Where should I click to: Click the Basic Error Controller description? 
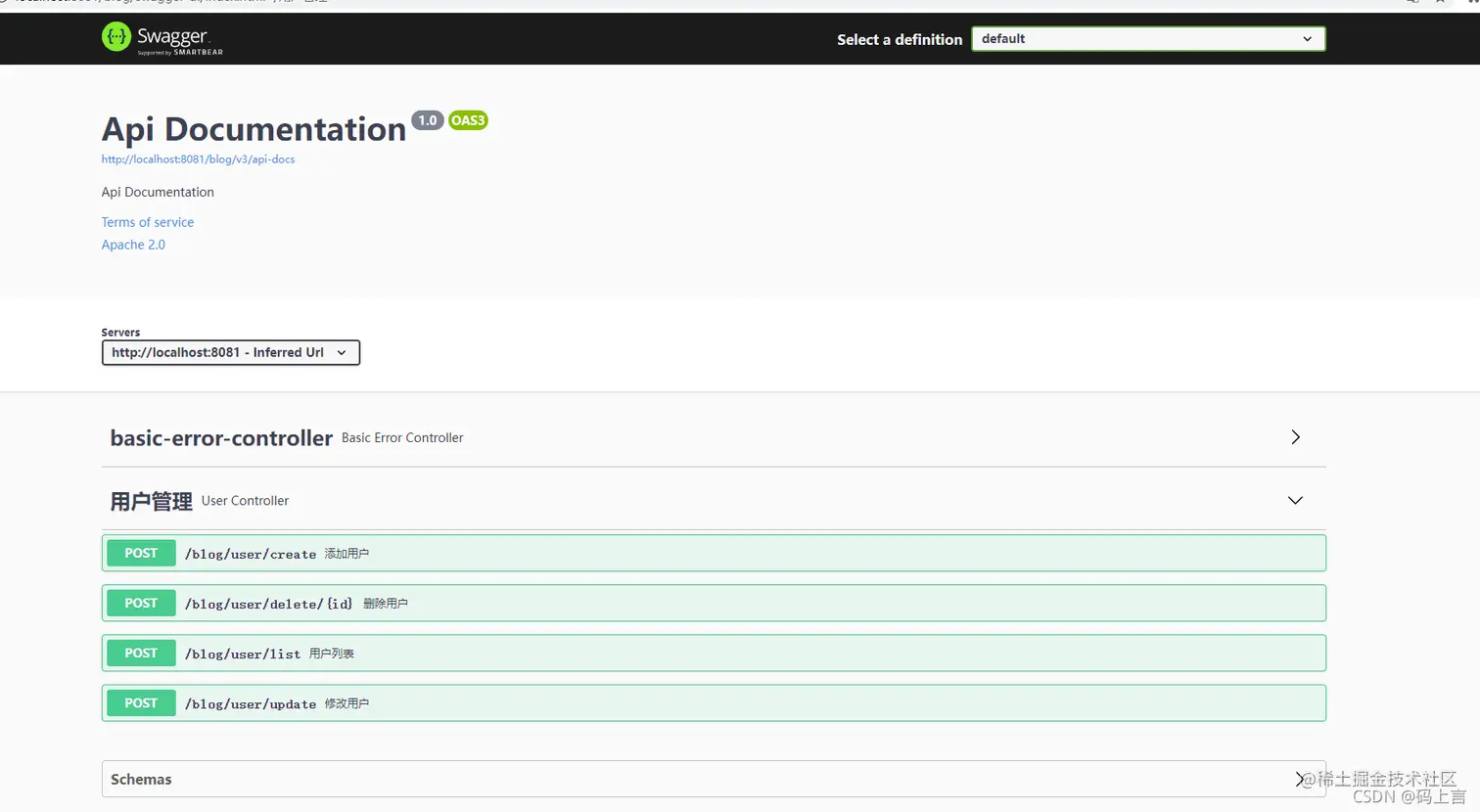tap(402, 438)
